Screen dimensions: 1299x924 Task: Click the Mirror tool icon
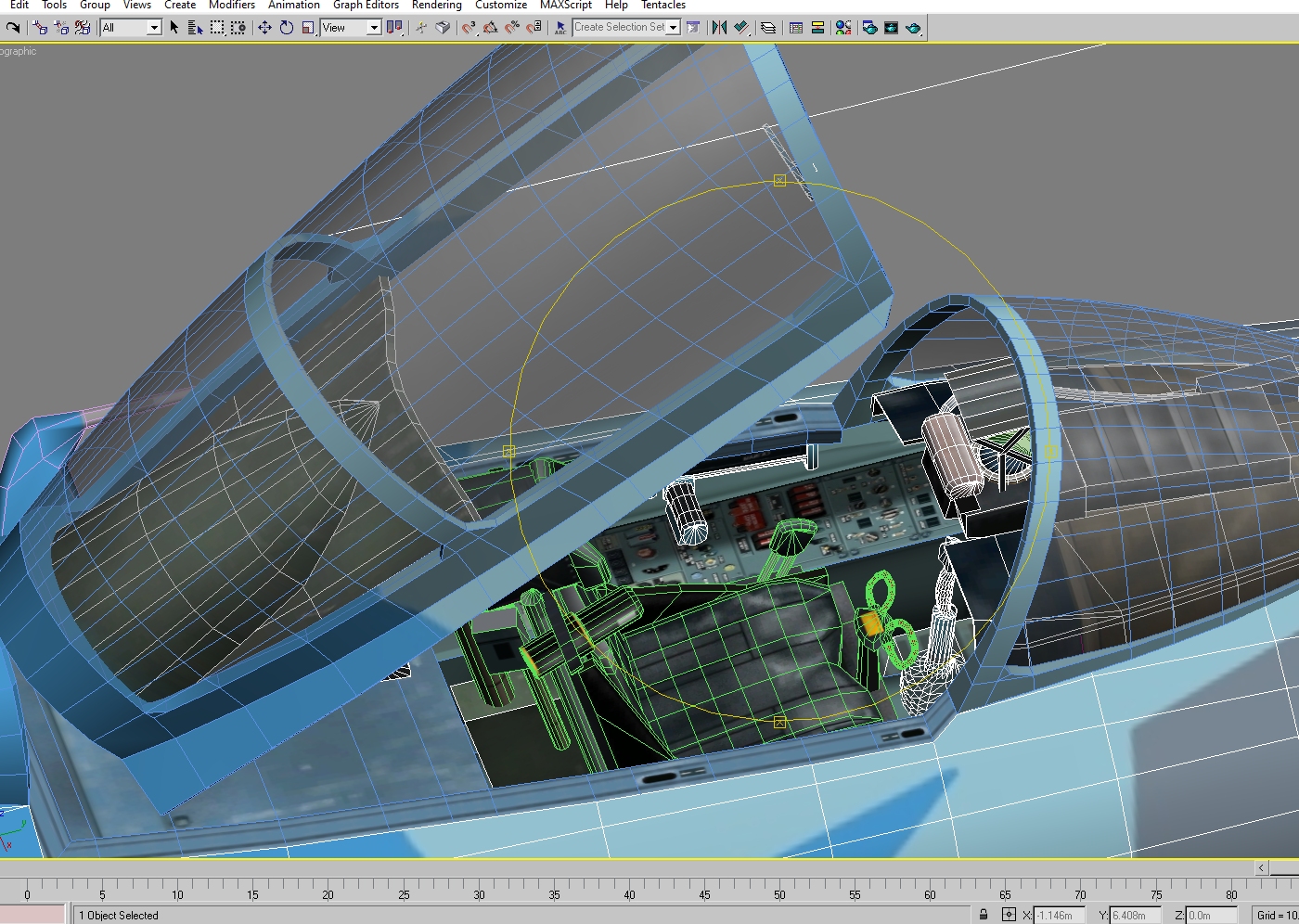pos(719,28)
